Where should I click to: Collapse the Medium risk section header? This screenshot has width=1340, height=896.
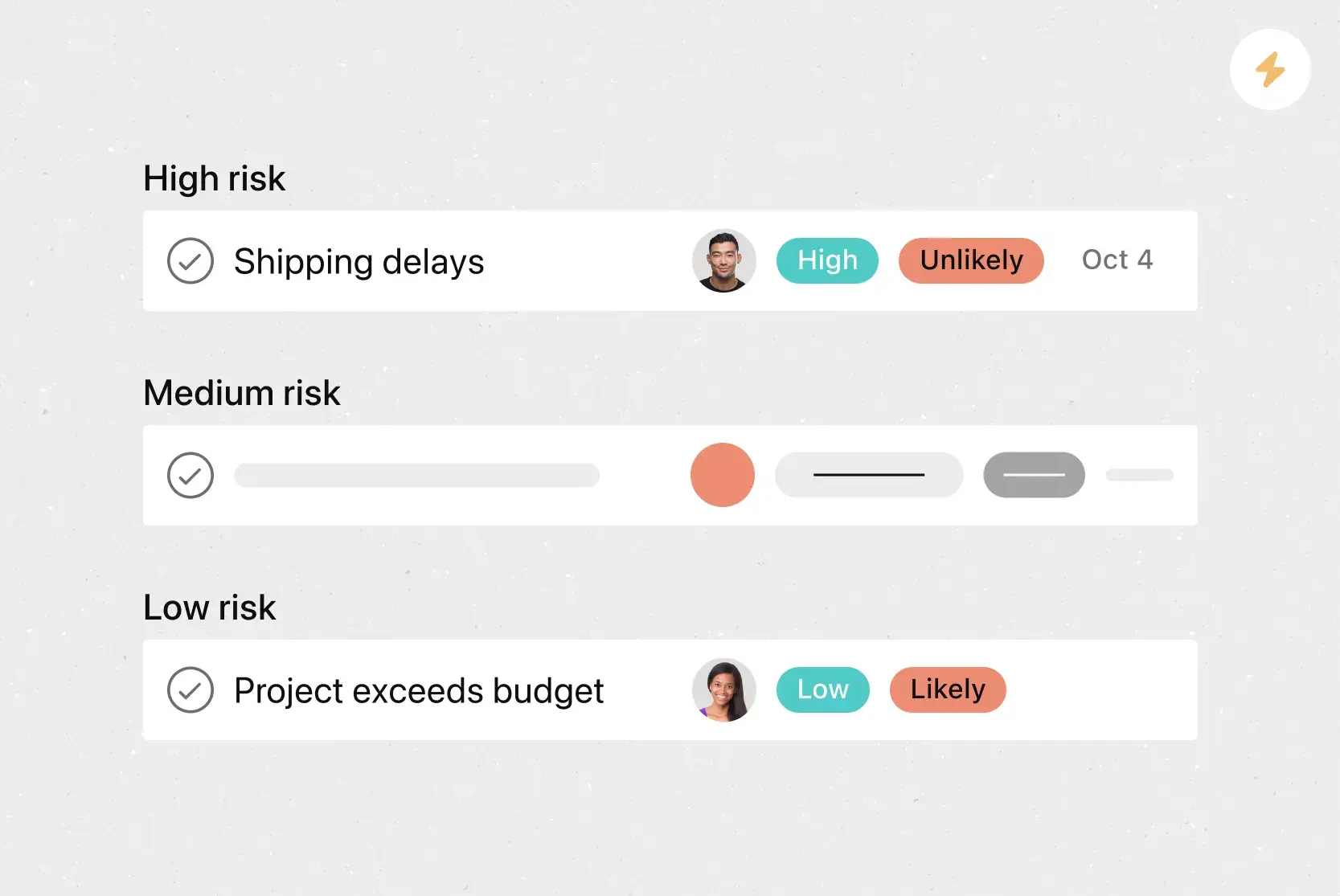241,393
